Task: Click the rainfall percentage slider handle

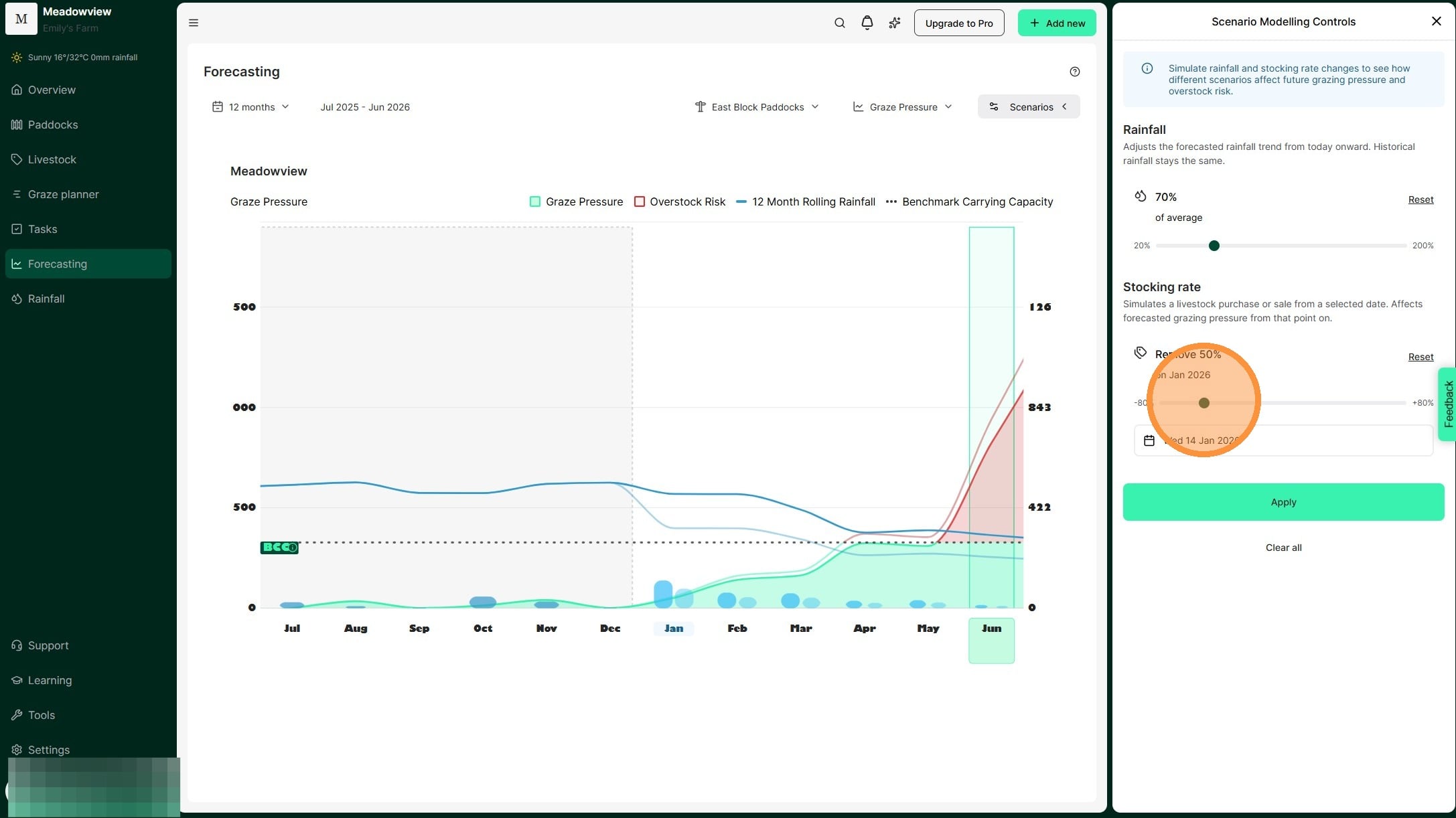Action: 1214,246
